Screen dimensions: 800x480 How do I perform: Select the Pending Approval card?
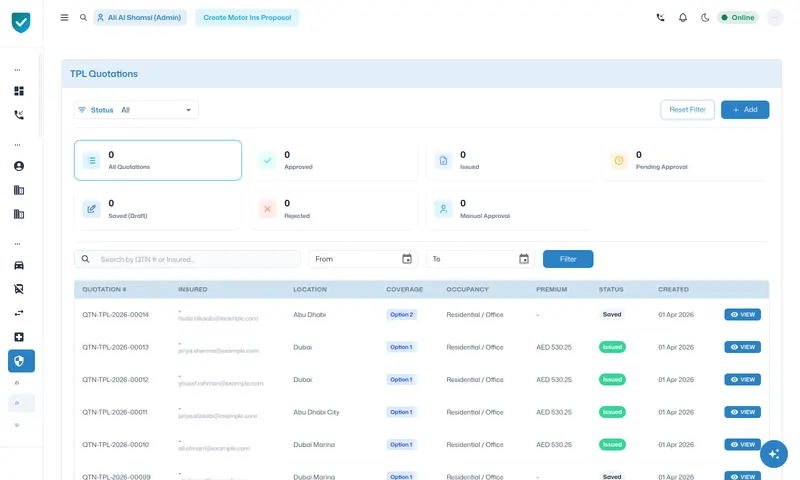(x=685, y=160)
